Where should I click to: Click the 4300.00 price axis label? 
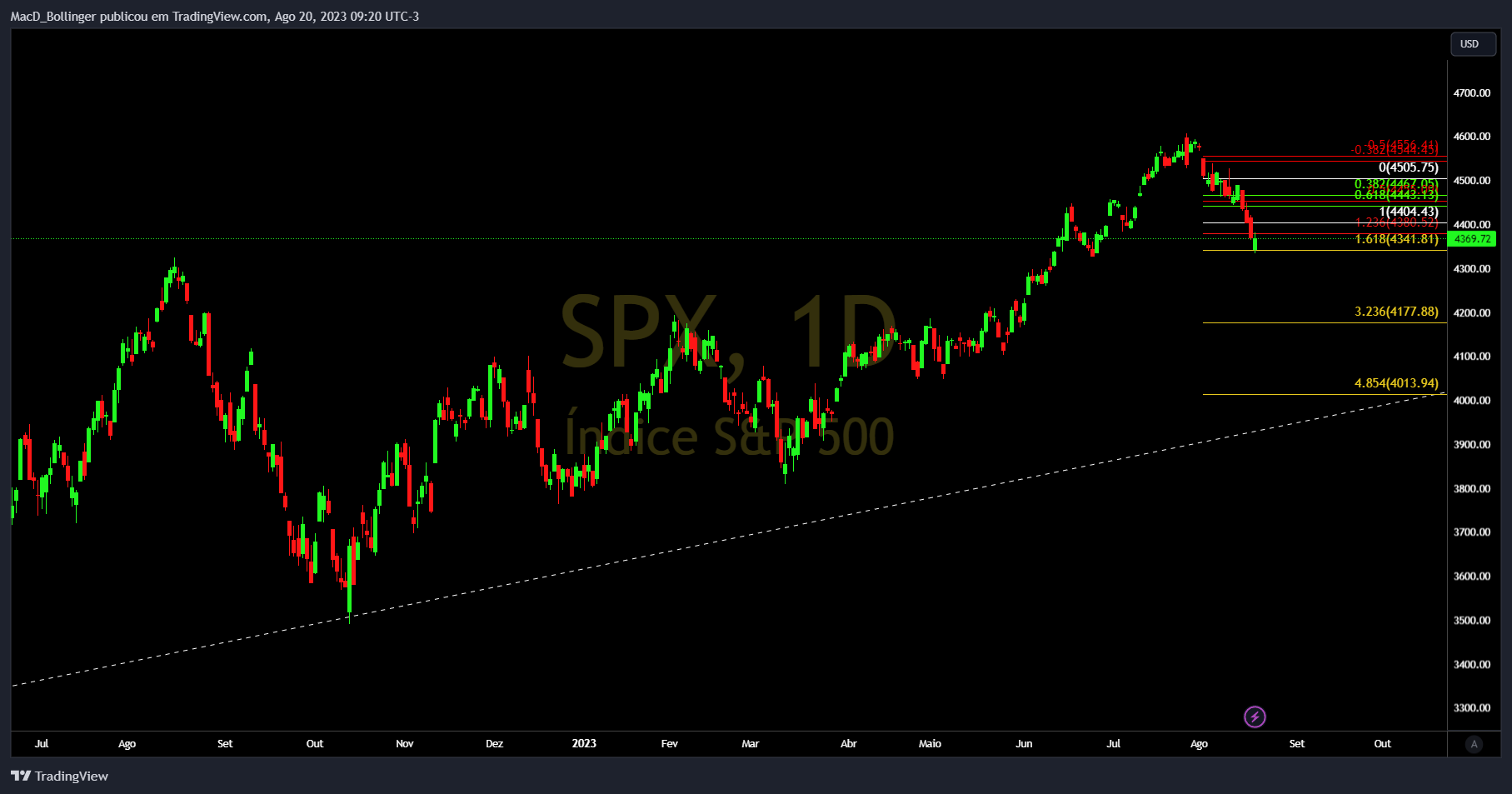(1472, 269)
